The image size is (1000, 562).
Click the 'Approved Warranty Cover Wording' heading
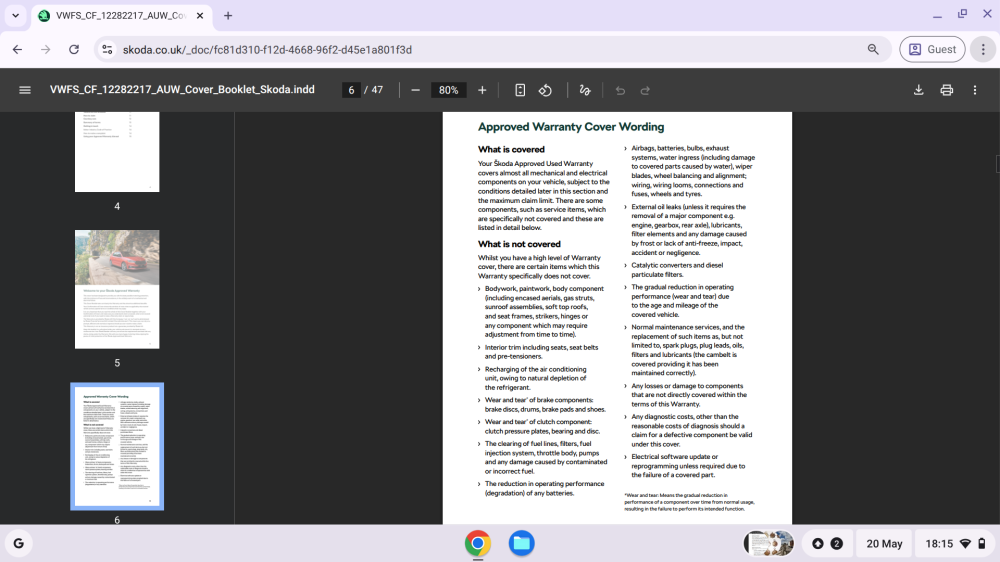571,127
